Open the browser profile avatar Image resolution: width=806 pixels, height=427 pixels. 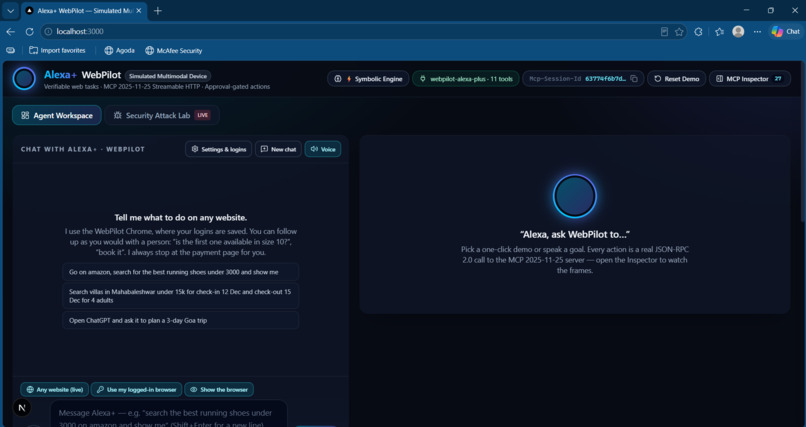point(738,32)
